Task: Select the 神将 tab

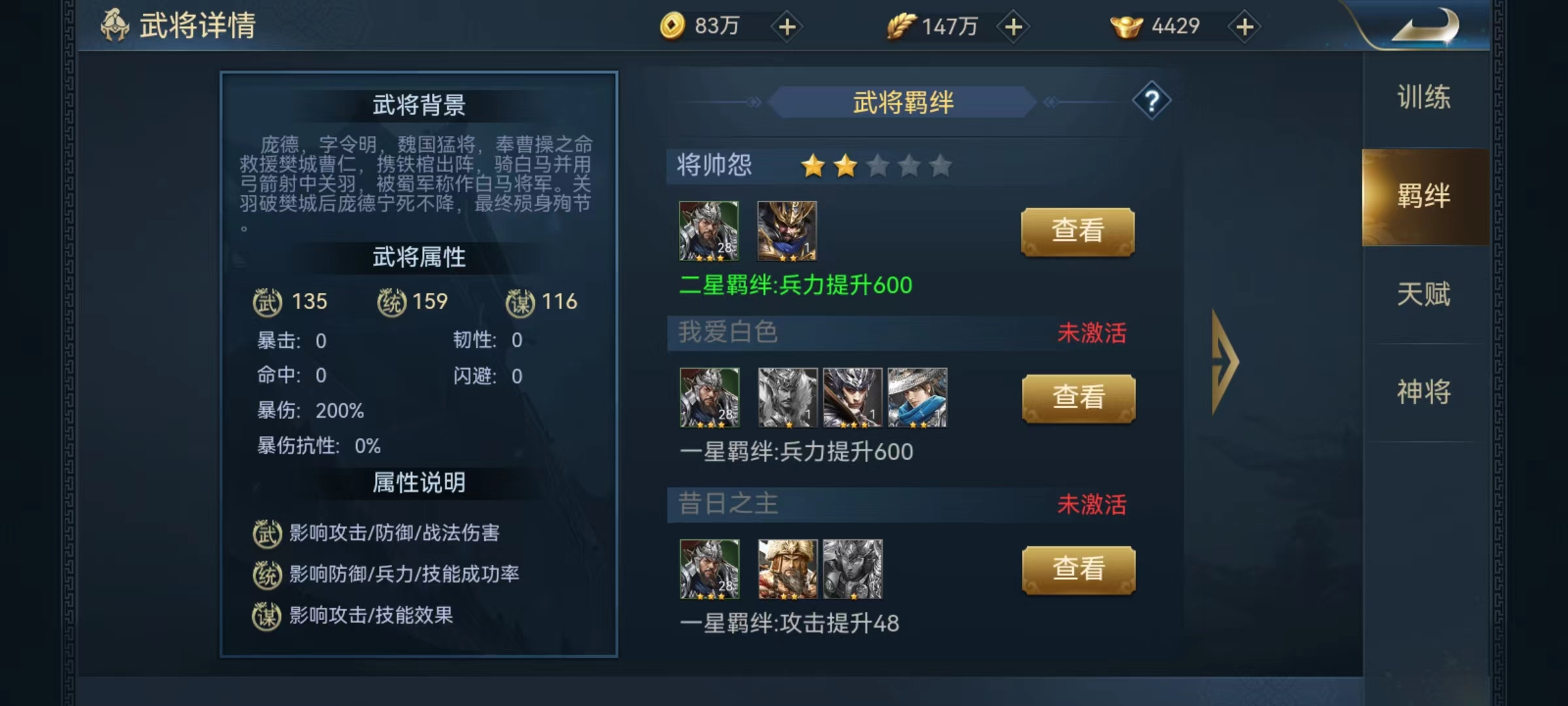Action: coord(1424,392)
